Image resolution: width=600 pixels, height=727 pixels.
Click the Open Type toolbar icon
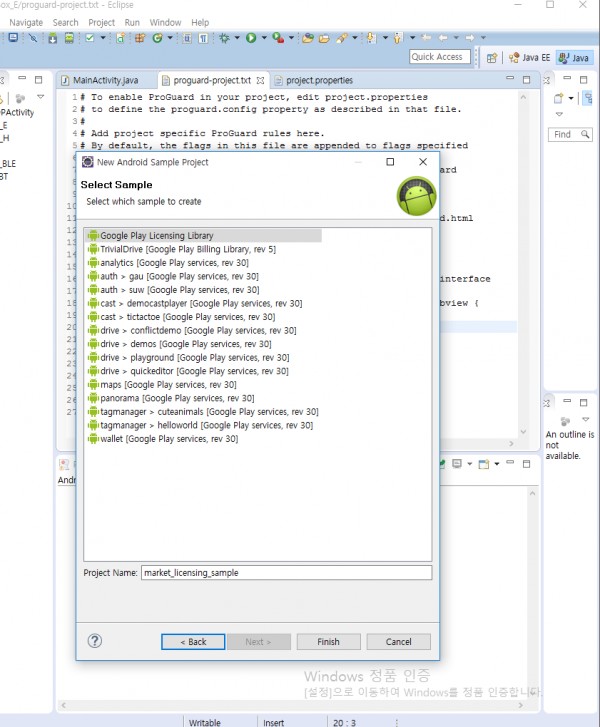[x=307, y=38]
